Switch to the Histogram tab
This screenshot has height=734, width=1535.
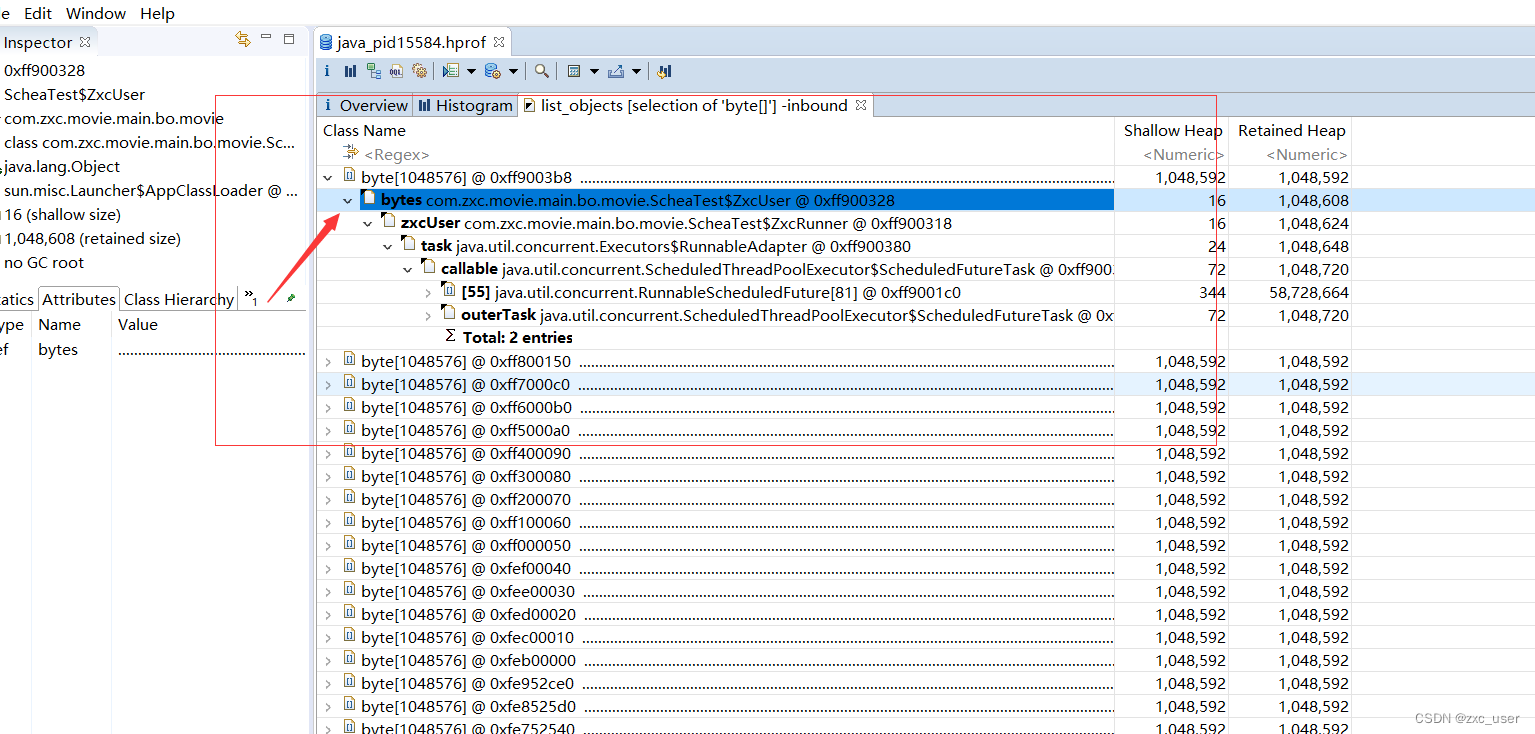465,105
